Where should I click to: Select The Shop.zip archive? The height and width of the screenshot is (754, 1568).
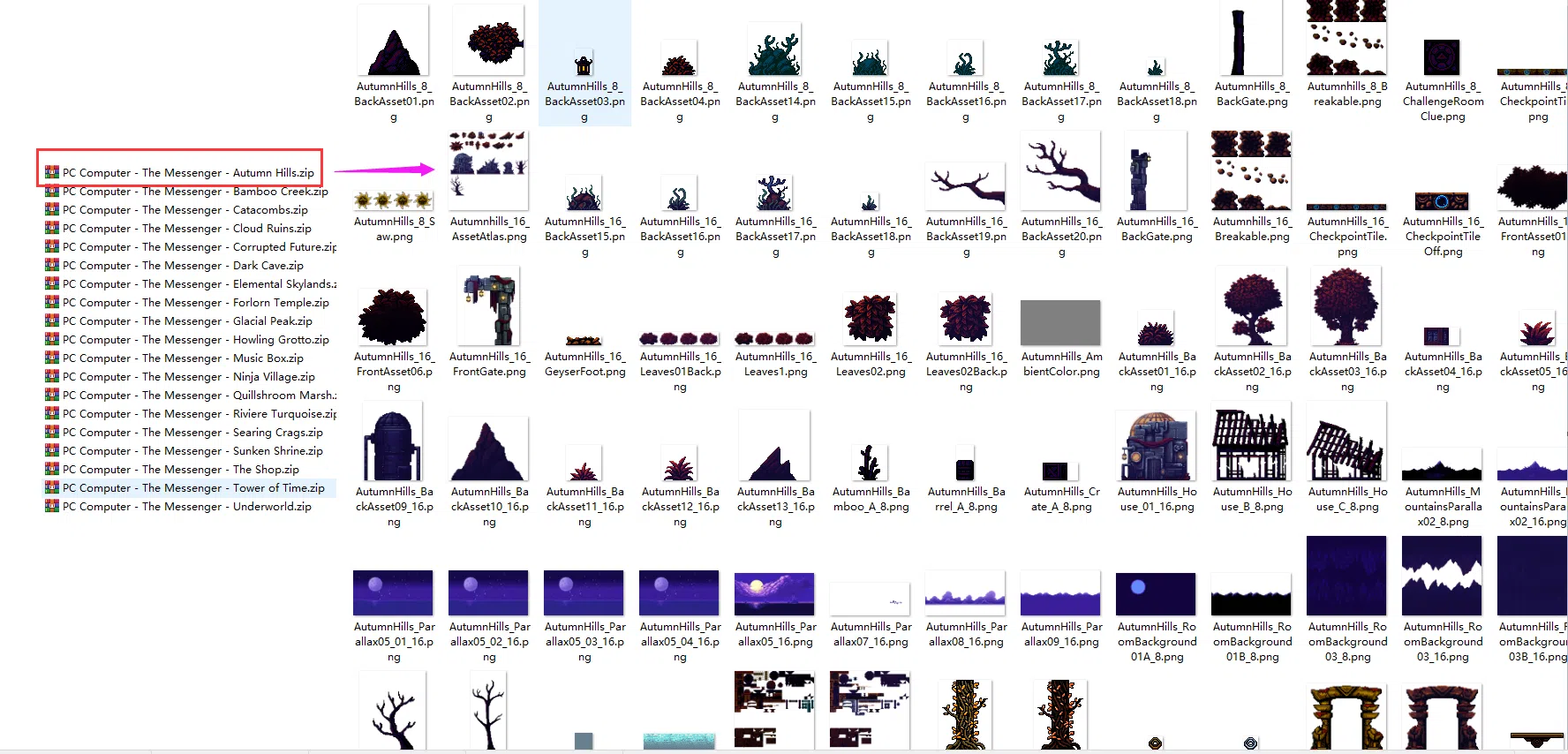(172, 470)
